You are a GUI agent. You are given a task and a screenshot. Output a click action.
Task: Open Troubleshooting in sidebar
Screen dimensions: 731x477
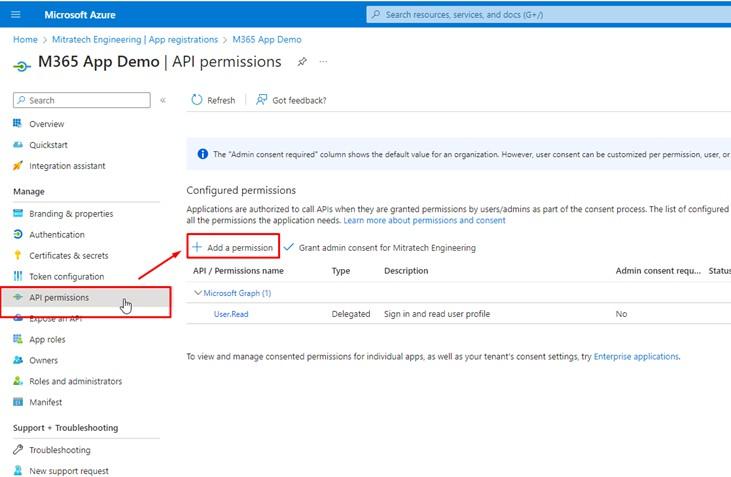pos(60,450)
